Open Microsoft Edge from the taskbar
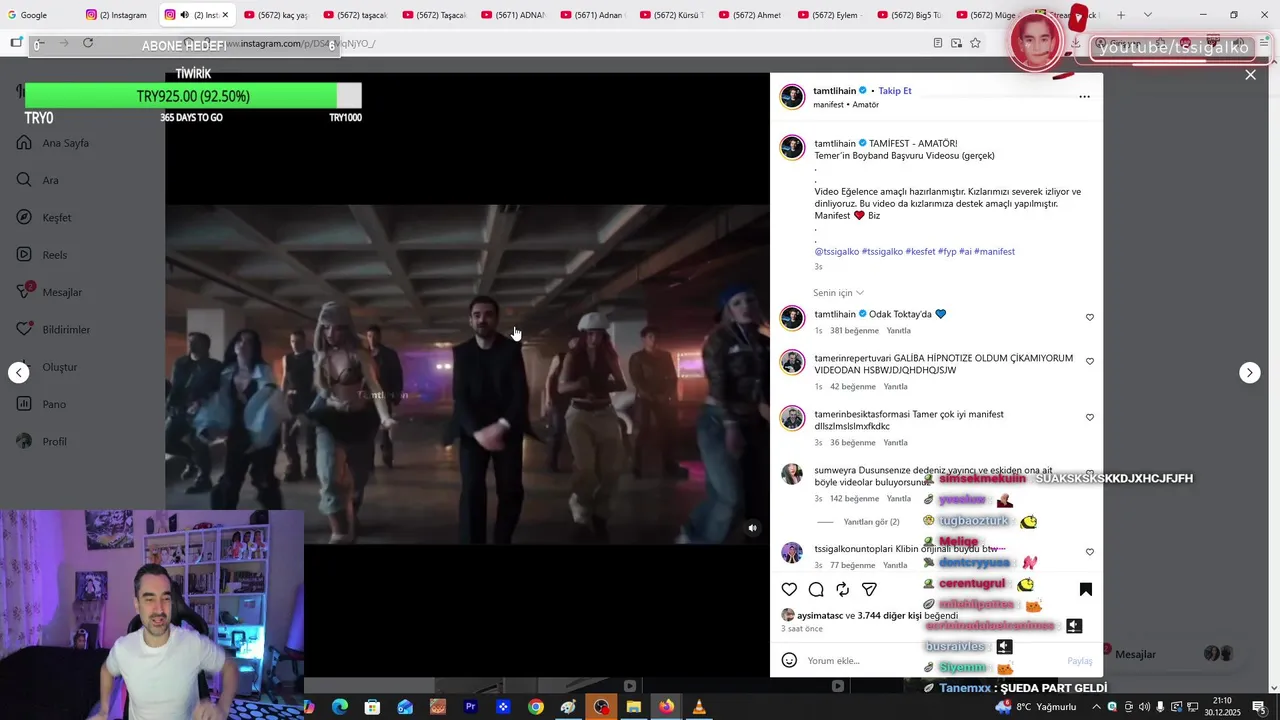Viewport: 1280px width, 720px height. click(340, 707)
